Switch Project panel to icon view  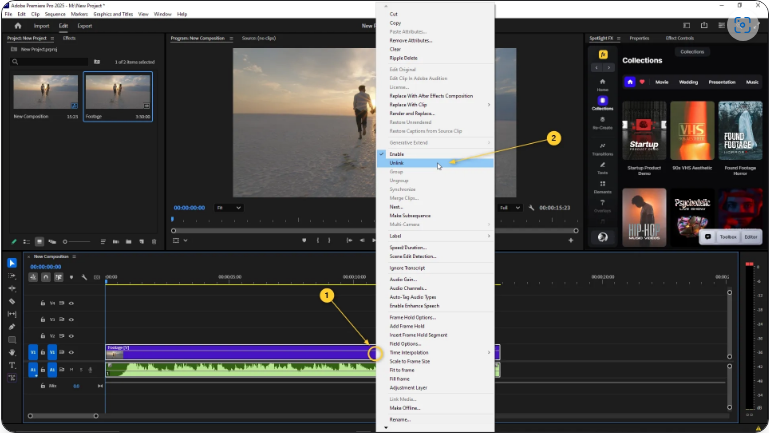39,242
